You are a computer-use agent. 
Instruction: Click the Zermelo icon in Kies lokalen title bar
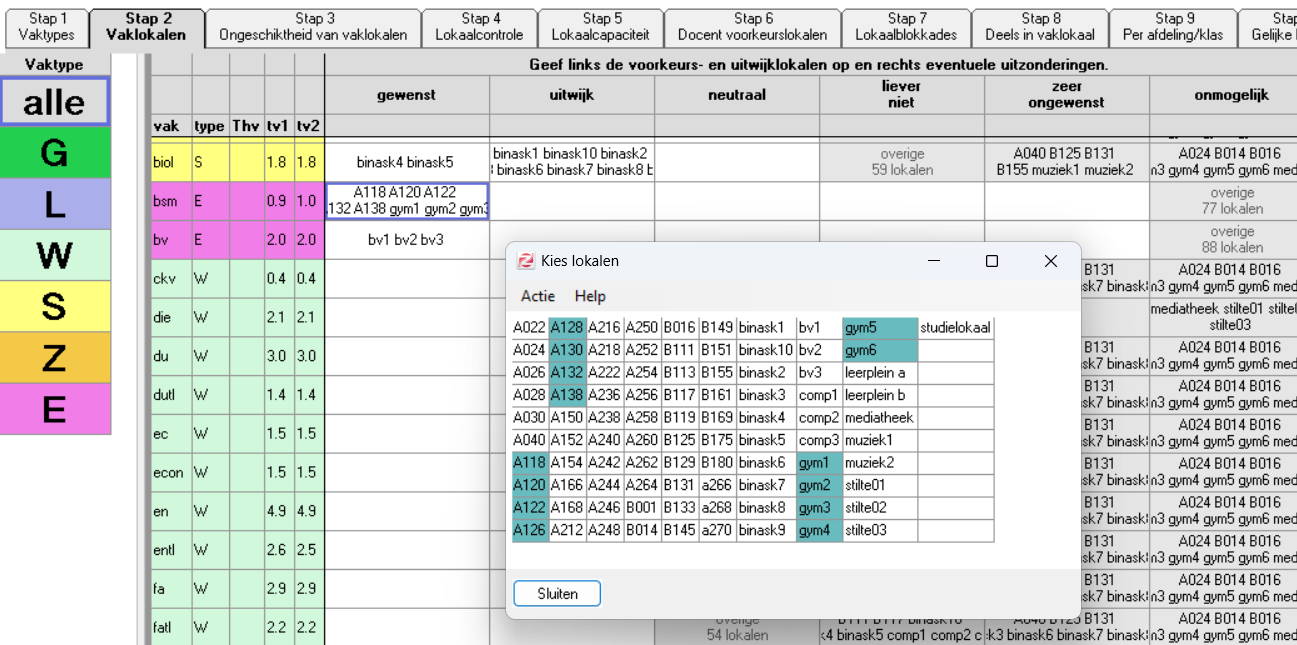click(526, 261)
